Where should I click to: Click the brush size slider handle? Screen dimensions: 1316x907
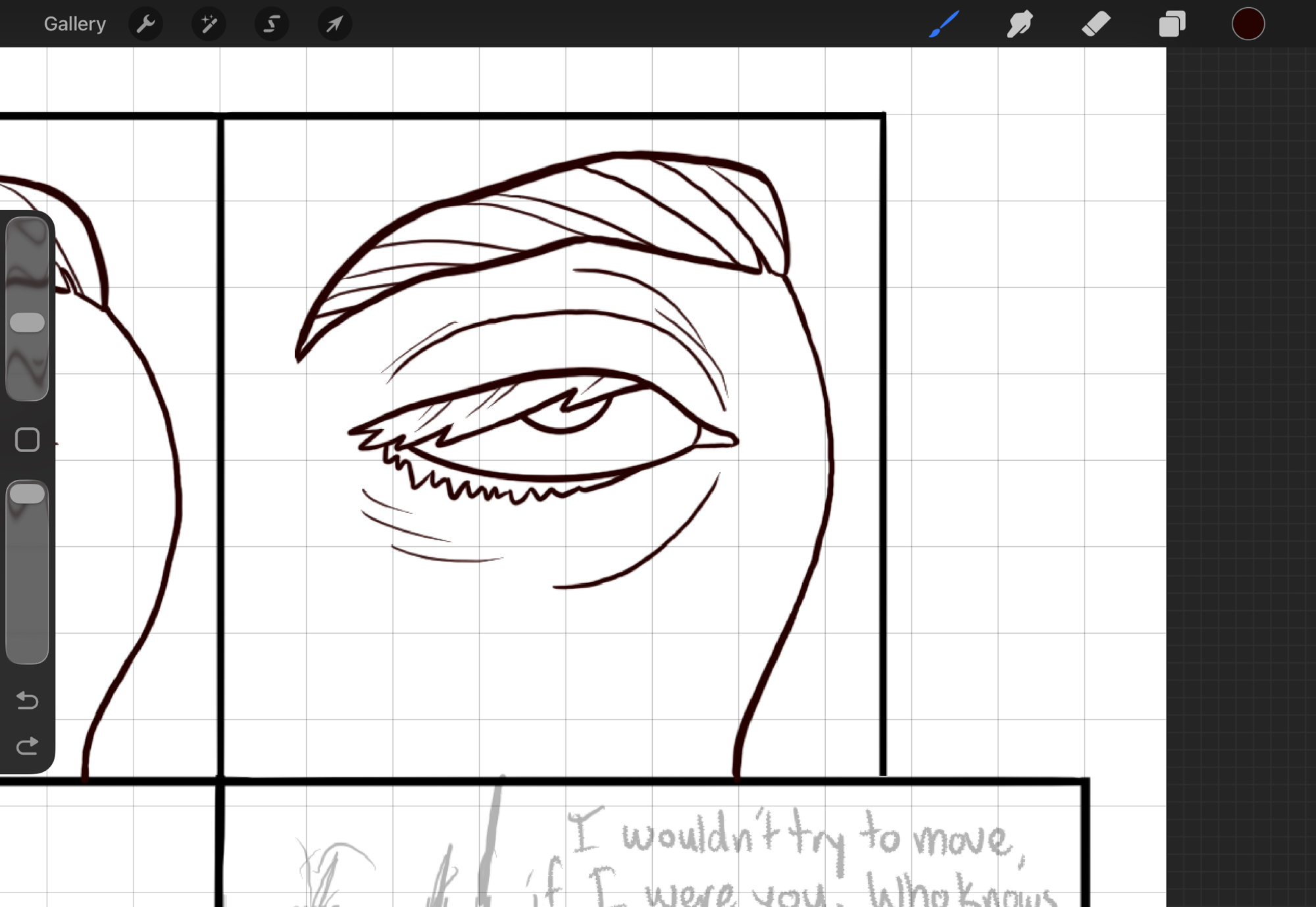(27, 323)
